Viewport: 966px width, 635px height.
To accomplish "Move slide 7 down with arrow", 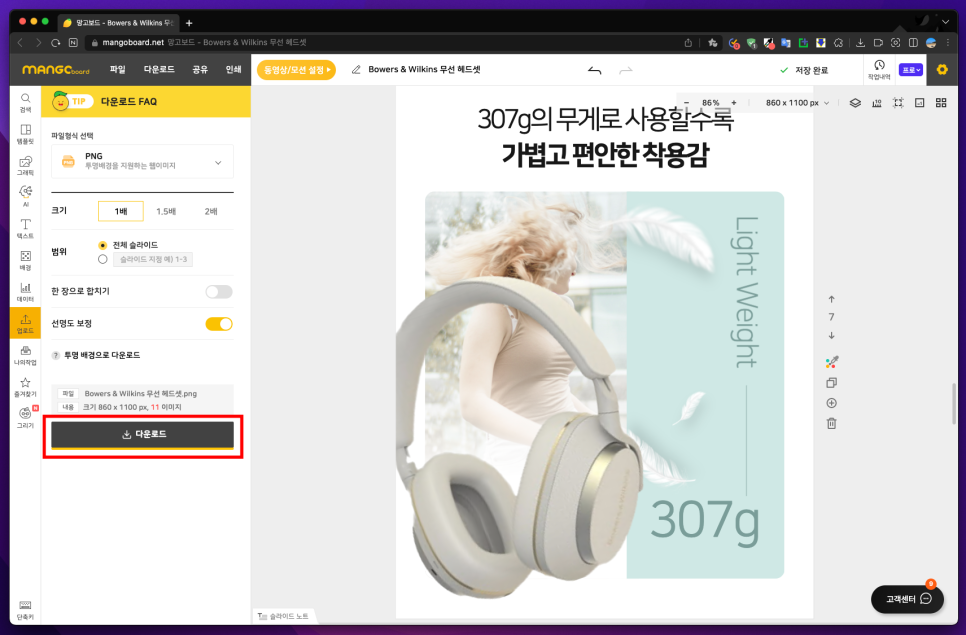I will coord(832,335).
